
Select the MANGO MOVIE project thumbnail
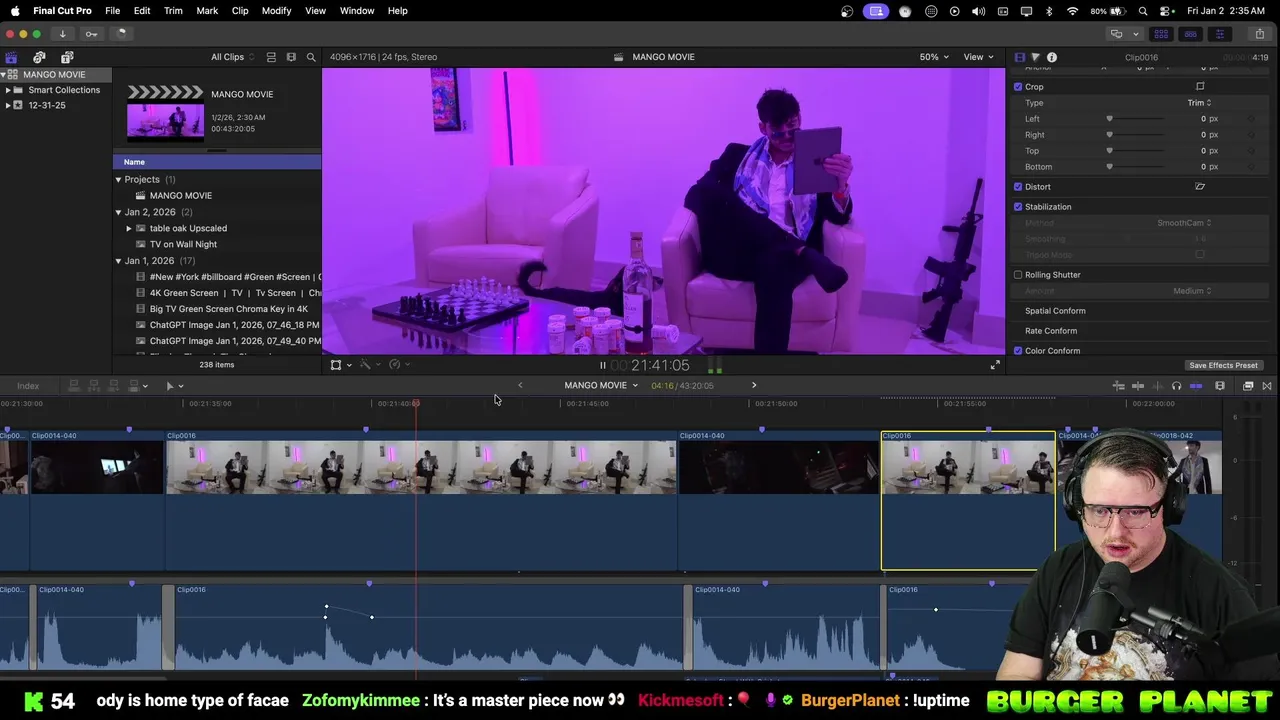tap(165, 113)
